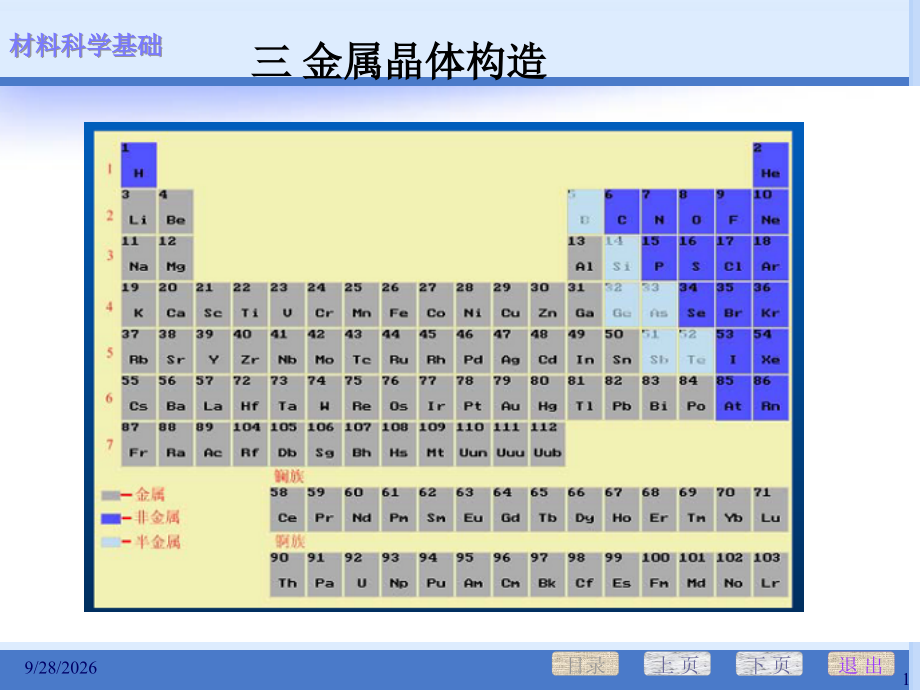Viewport: 920px width, 690px height.
Task: Select the tungsten W element cell
Action: pos(324,397)
